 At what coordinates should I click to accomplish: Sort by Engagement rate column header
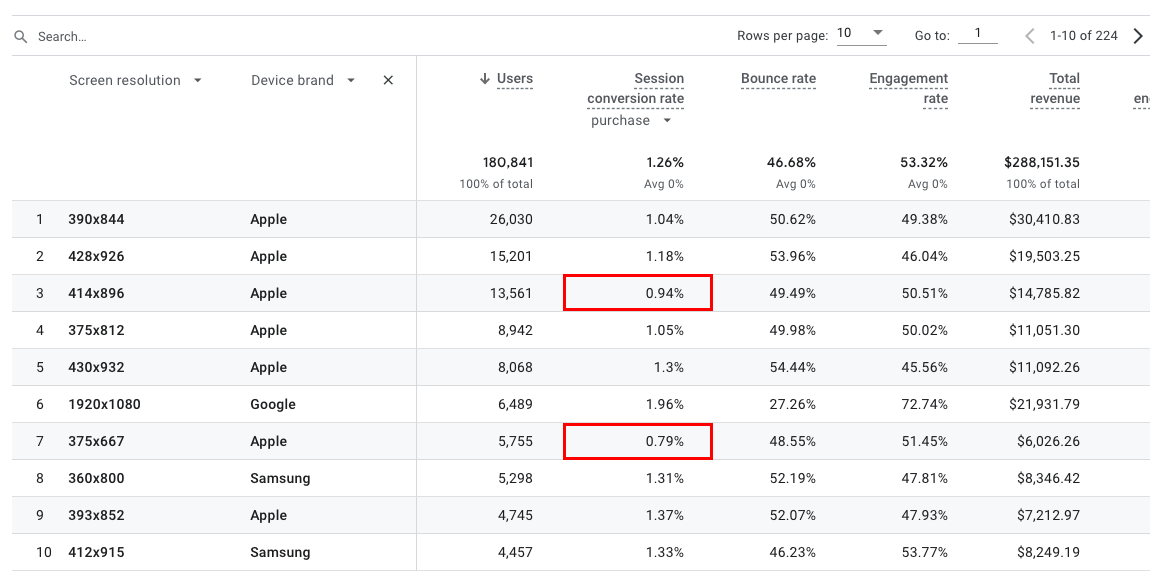coord(909,89)
